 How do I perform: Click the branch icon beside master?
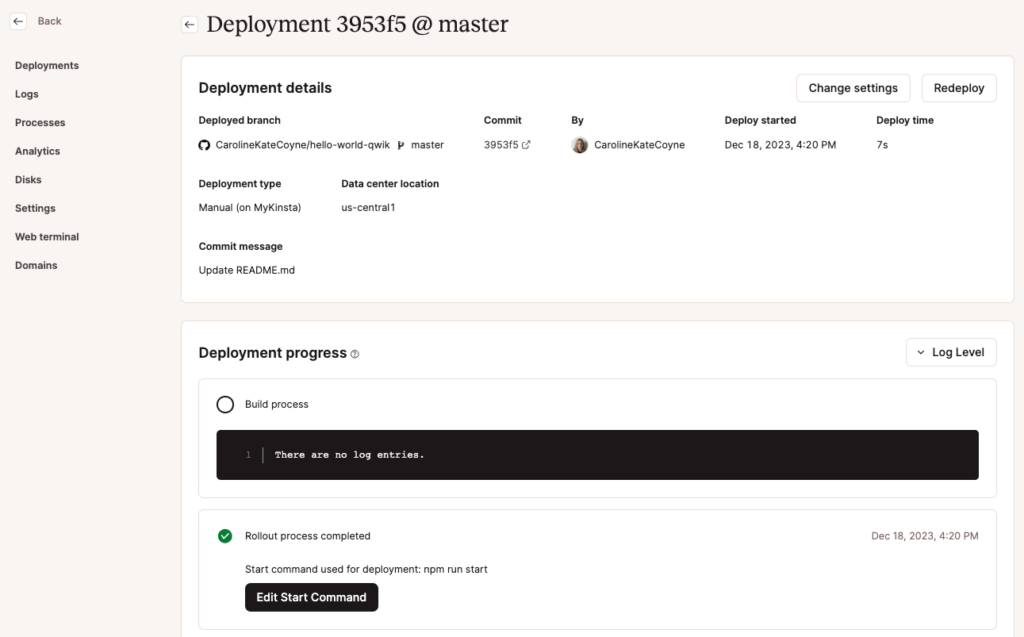tap(401, 145)
